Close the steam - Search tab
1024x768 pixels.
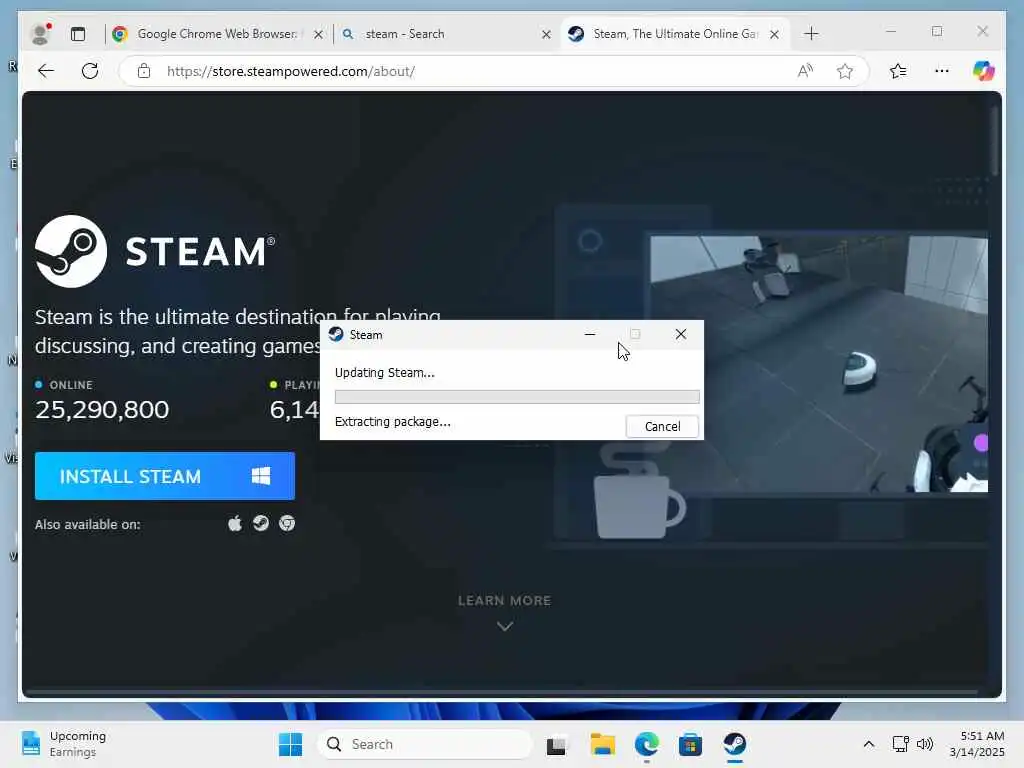(547, 34)
